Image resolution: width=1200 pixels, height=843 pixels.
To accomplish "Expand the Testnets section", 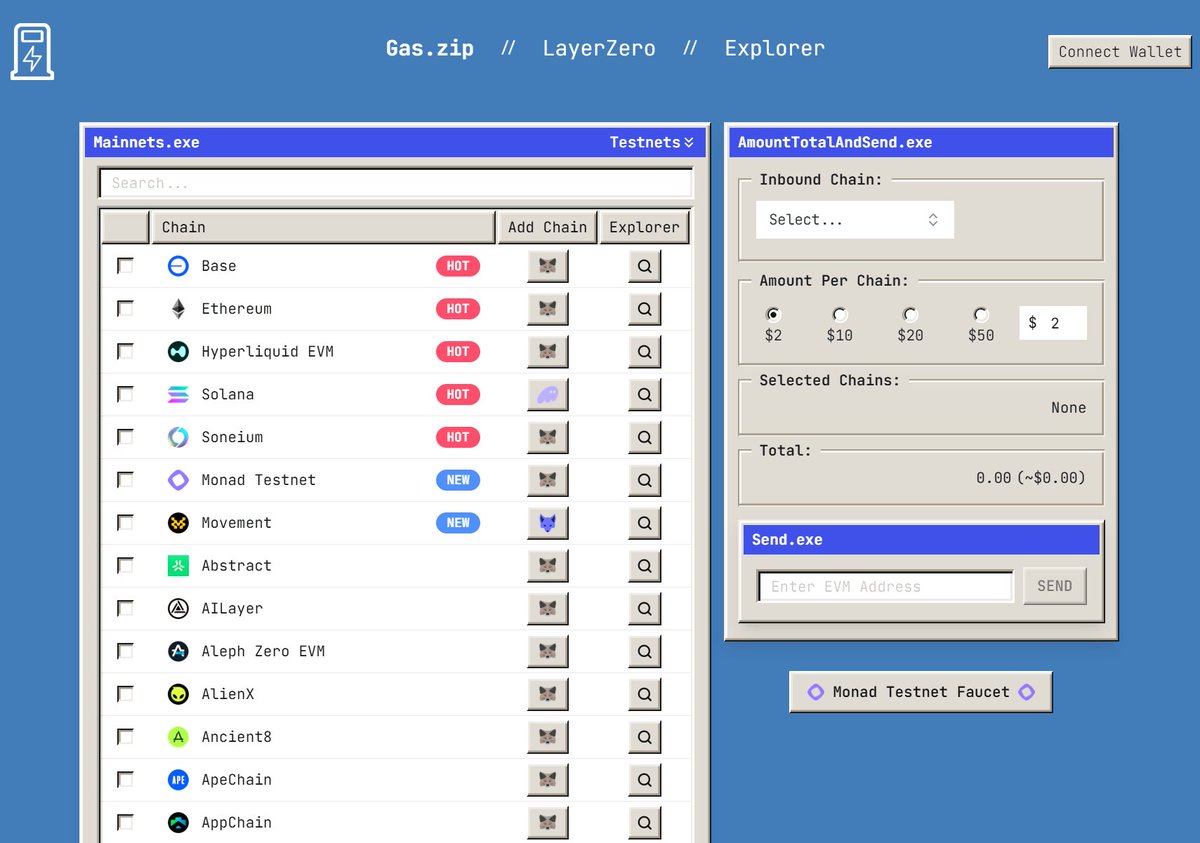I will point(651,142).
